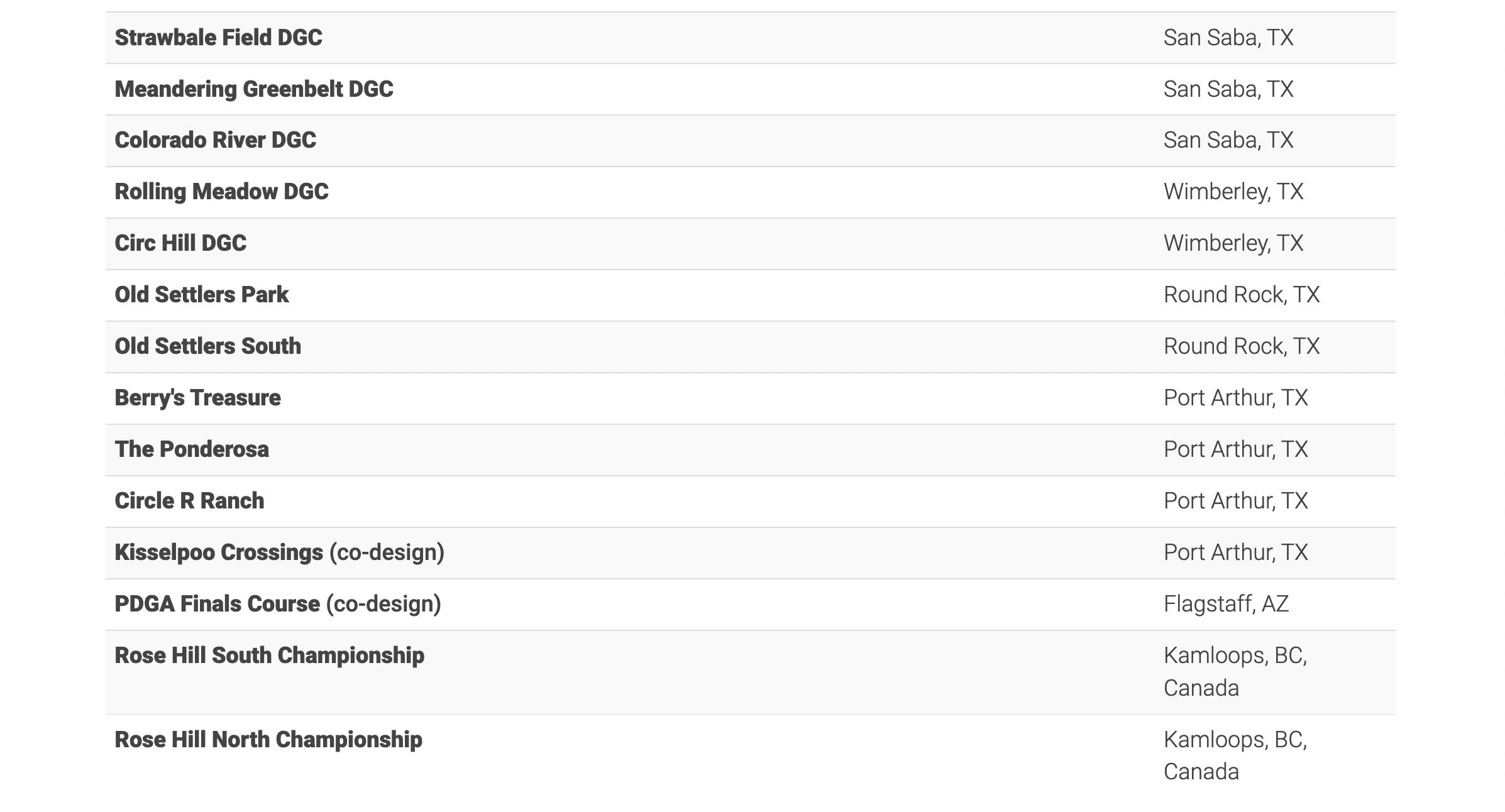Click Kisselpoo Crossings course name
The width and height of the screenshot is (1505, 812).
[x=219, y=552]
